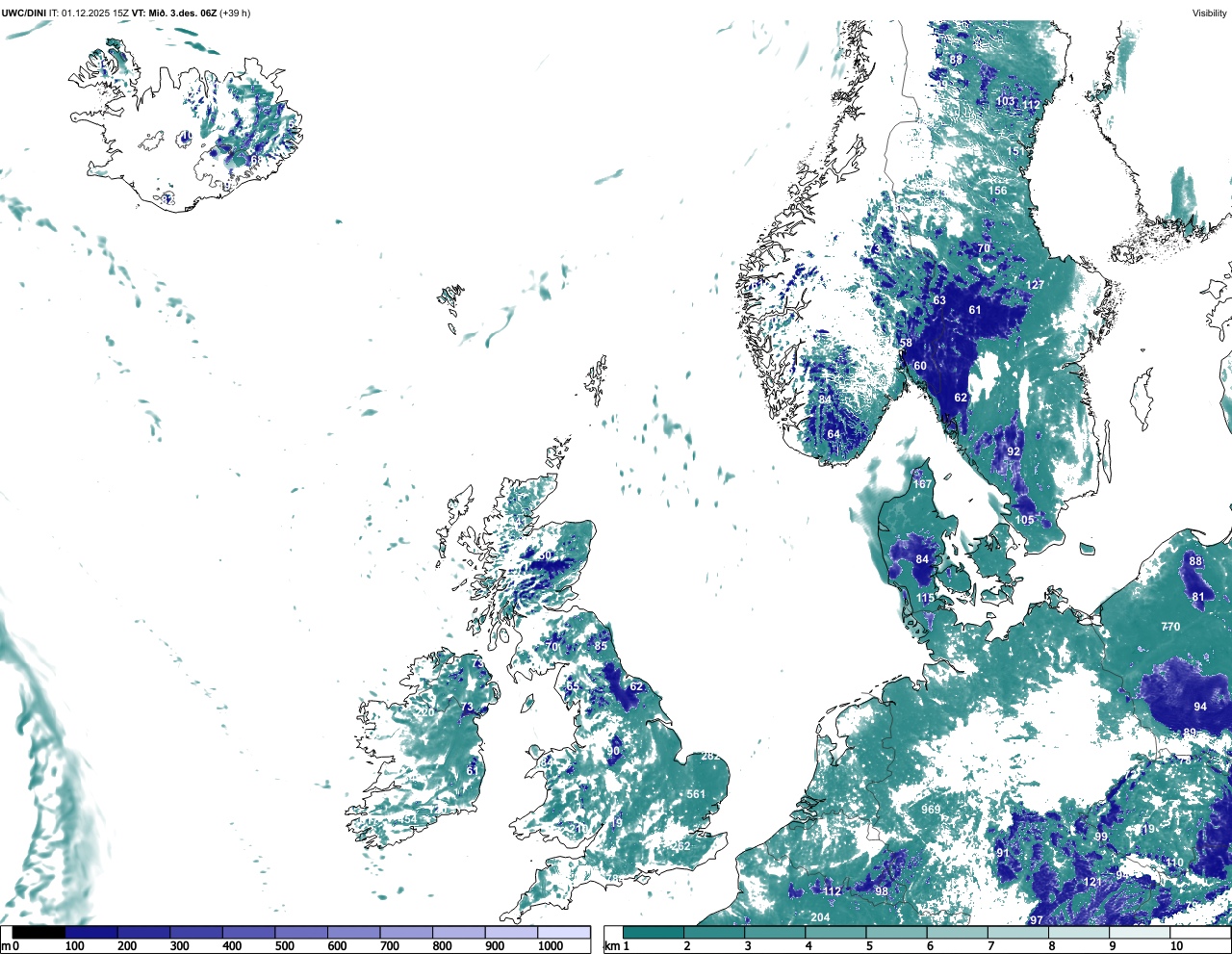Click the '770' visibility value on the map
The width and height of the screenshot is (1232, 954).
[x=1170, y=627]
